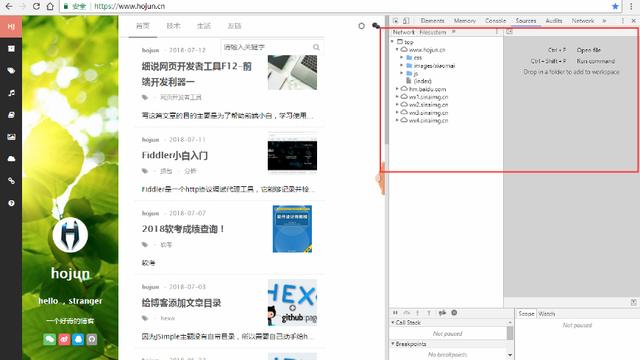The image size is (640, 360).
Task: Click the hojun avatar logo image
Action: pyautogui.click(x=70, y=235)
